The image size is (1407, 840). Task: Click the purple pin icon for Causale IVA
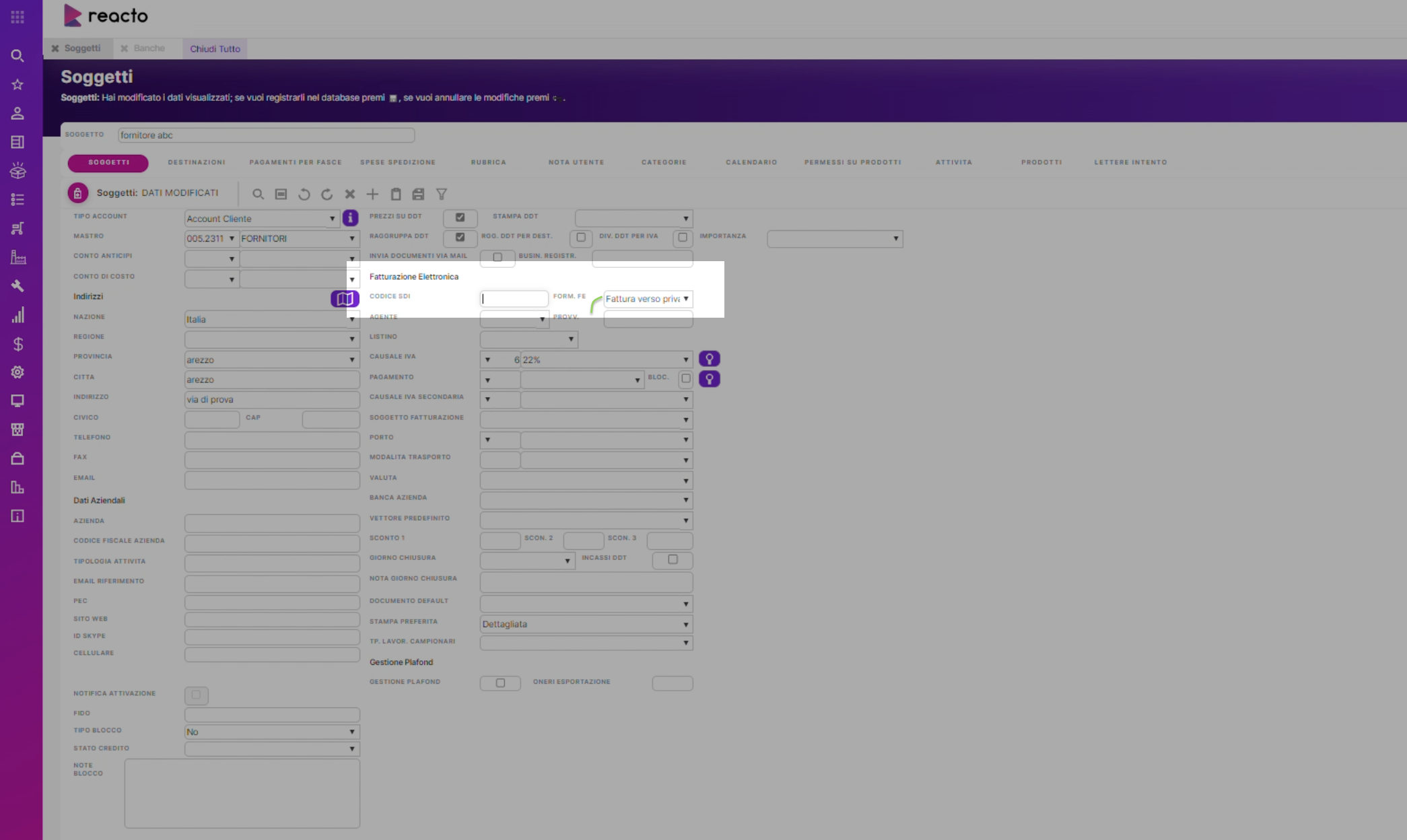[x=709, y=359]
